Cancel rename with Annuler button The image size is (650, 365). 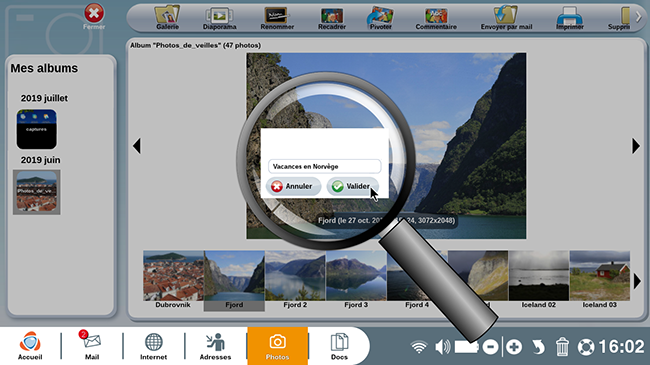click(293, 186)
